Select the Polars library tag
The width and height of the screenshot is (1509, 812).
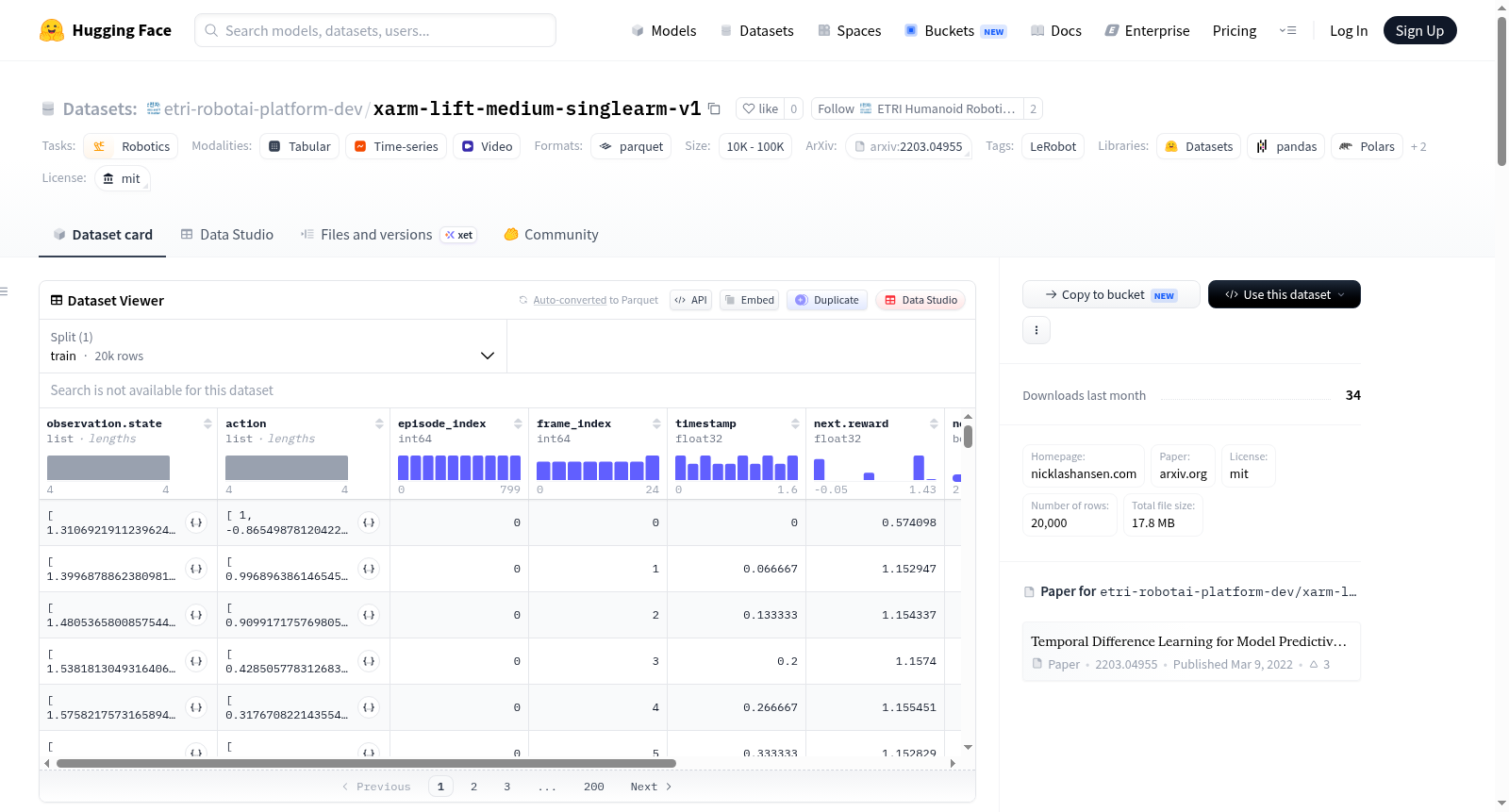coord(1367,146)
